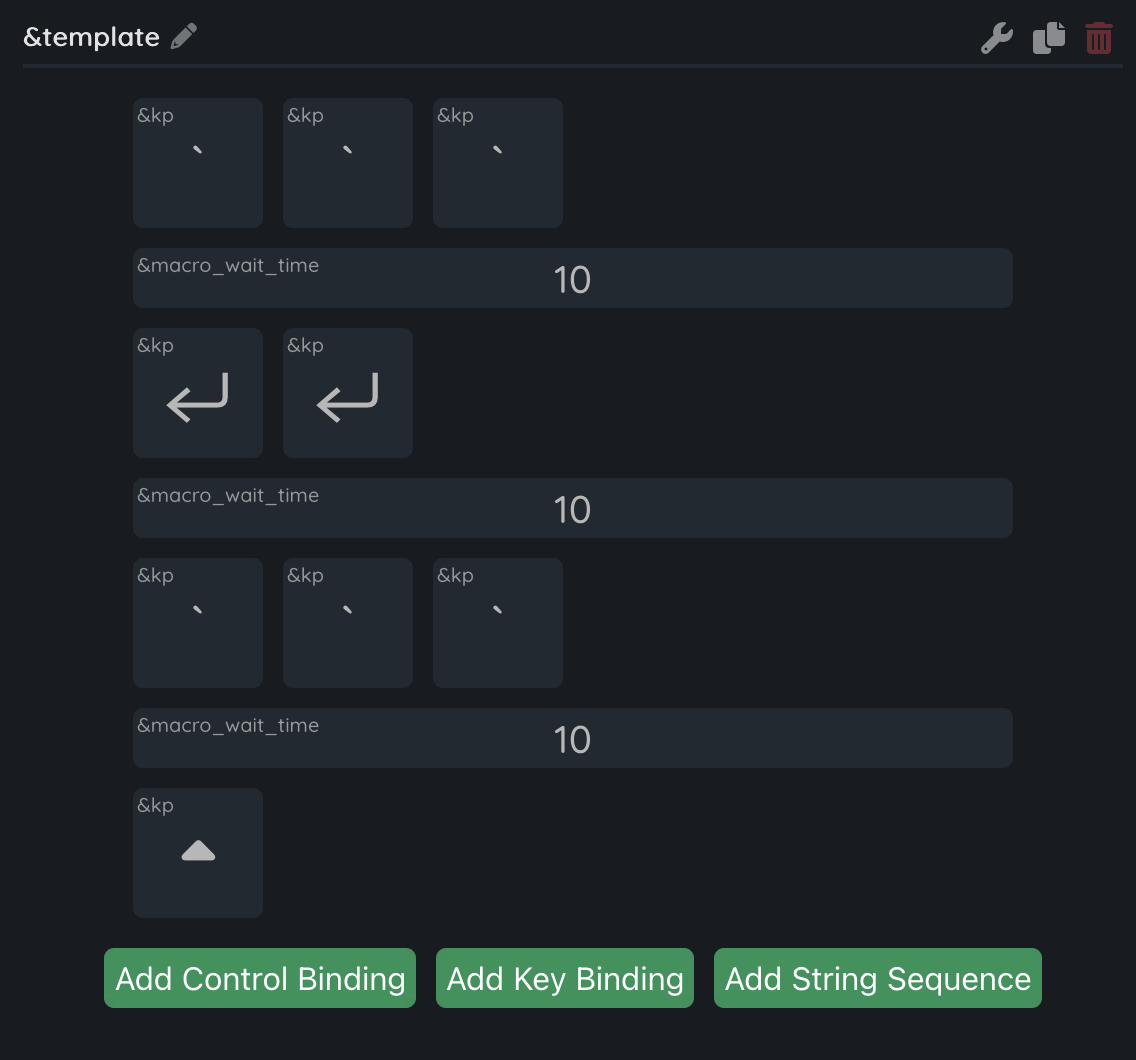Select the third backtick key in top row
1136x1060 pixels.
point(498,163)
